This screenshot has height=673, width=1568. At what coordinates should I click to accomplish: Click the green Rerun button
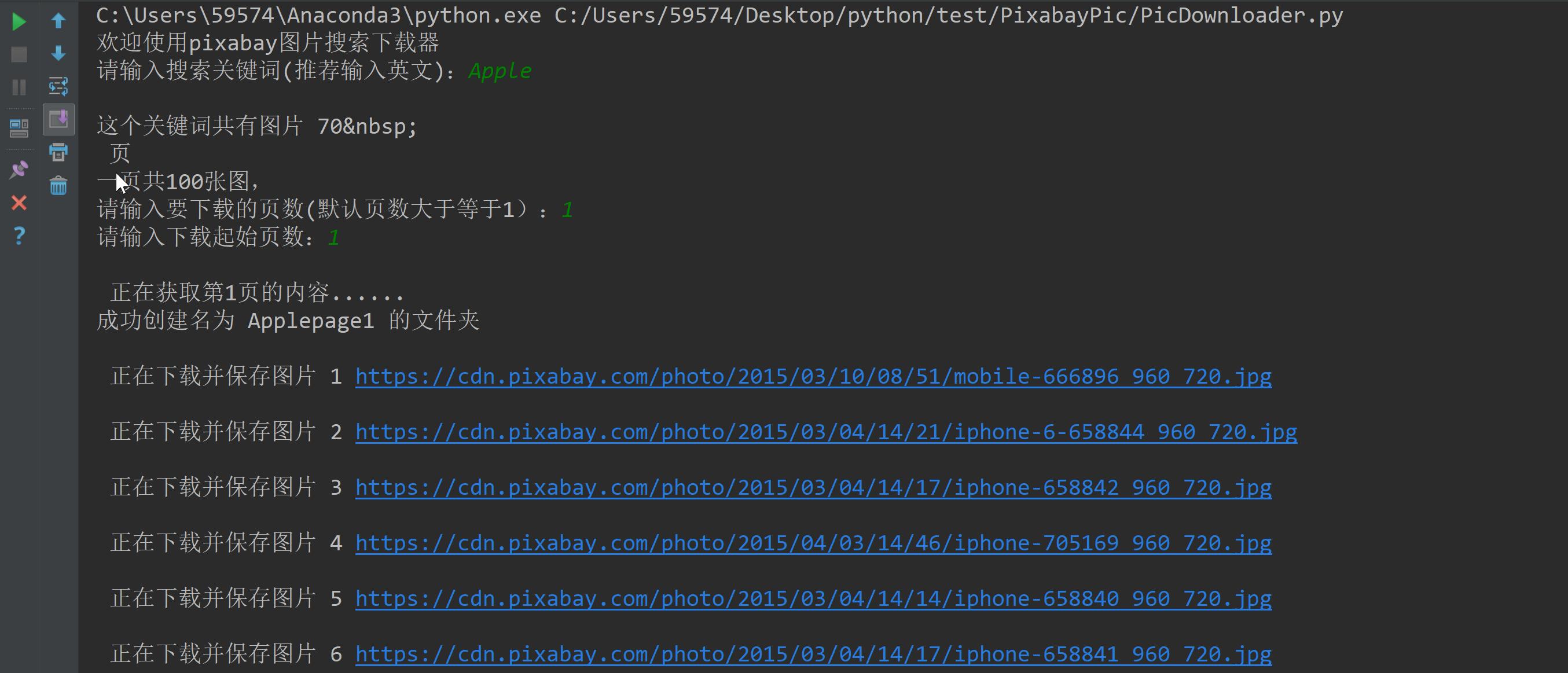pos(19,22)
